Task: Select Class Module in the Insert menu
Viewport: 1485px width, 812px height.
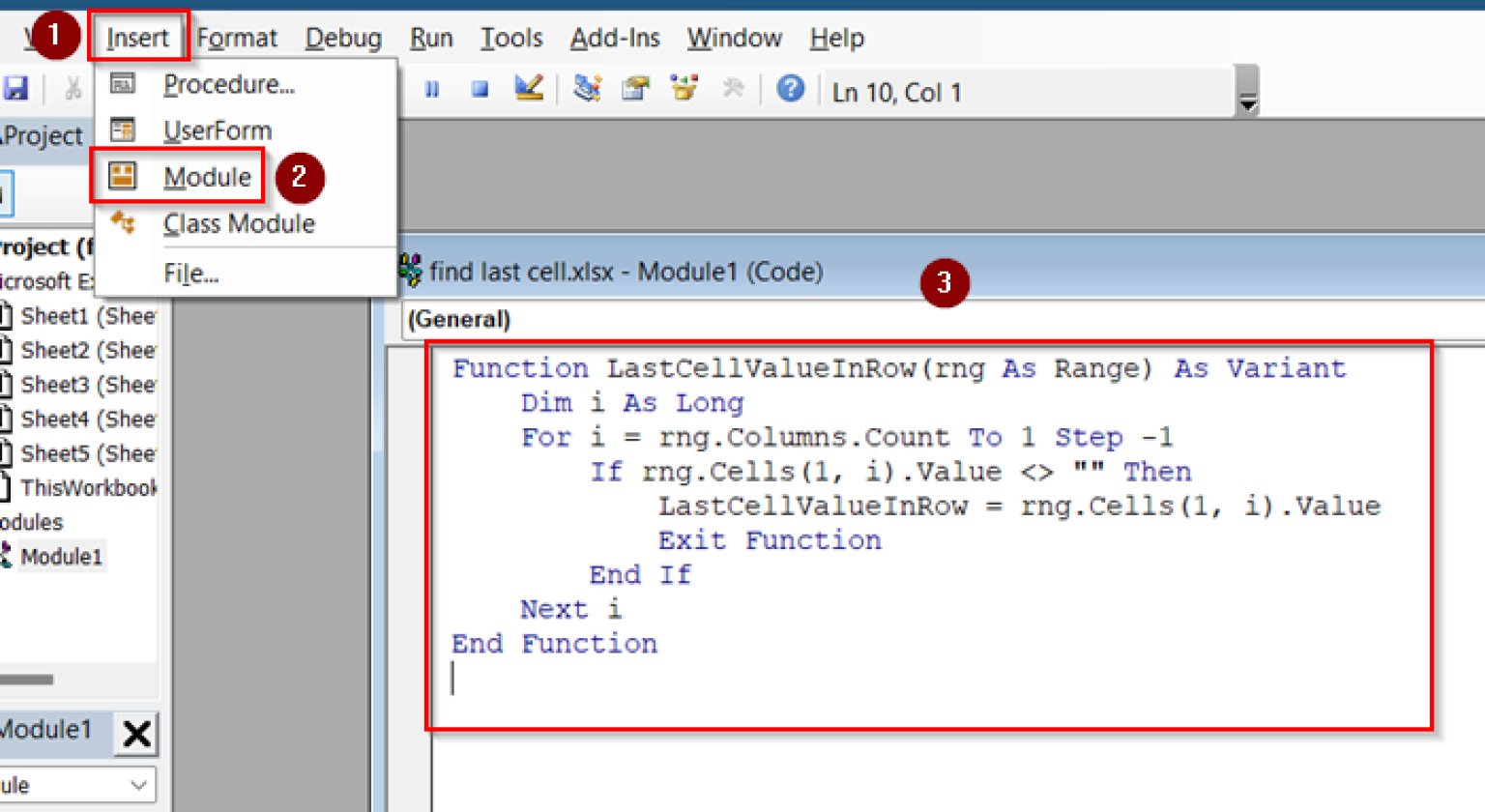Action: click(239, 224)
